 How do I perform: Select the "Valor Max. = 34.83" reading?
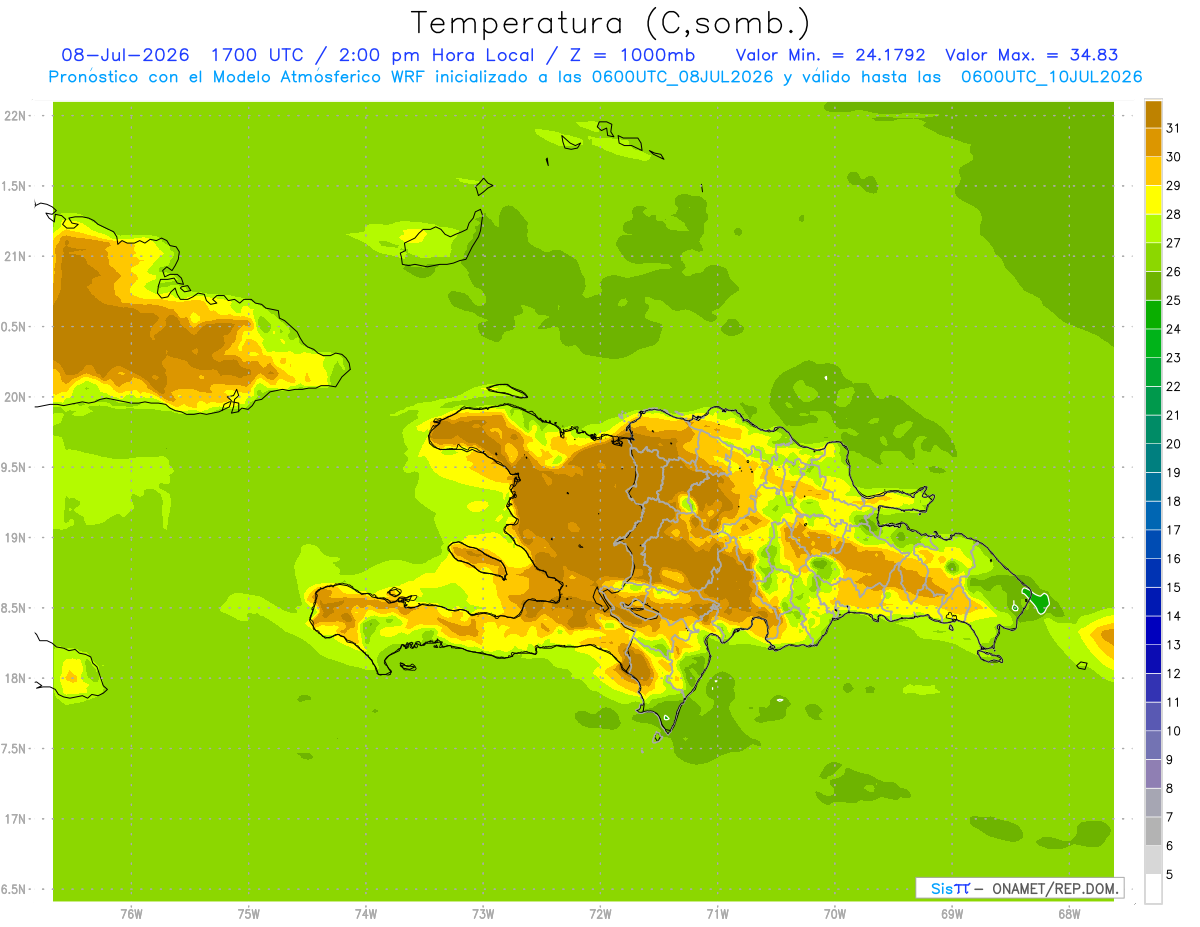tap(1031, 55)
